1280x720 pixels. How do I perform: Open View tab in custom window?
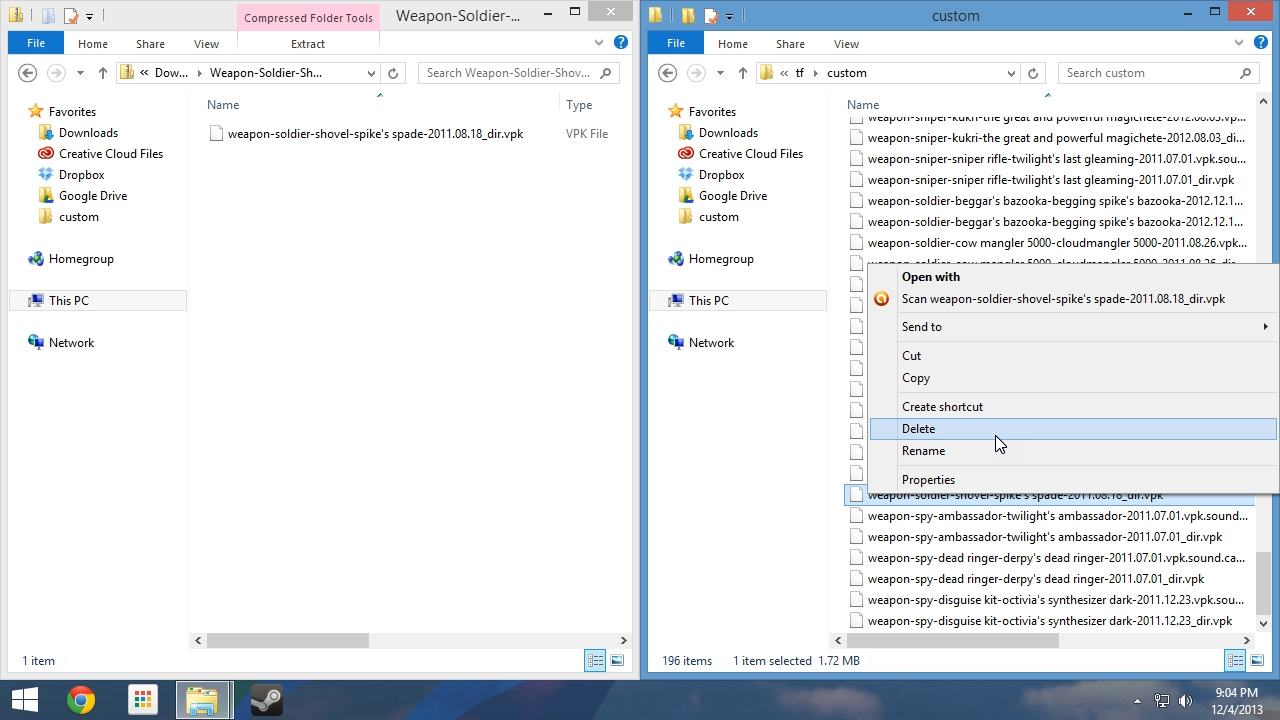tap(846, 44)
